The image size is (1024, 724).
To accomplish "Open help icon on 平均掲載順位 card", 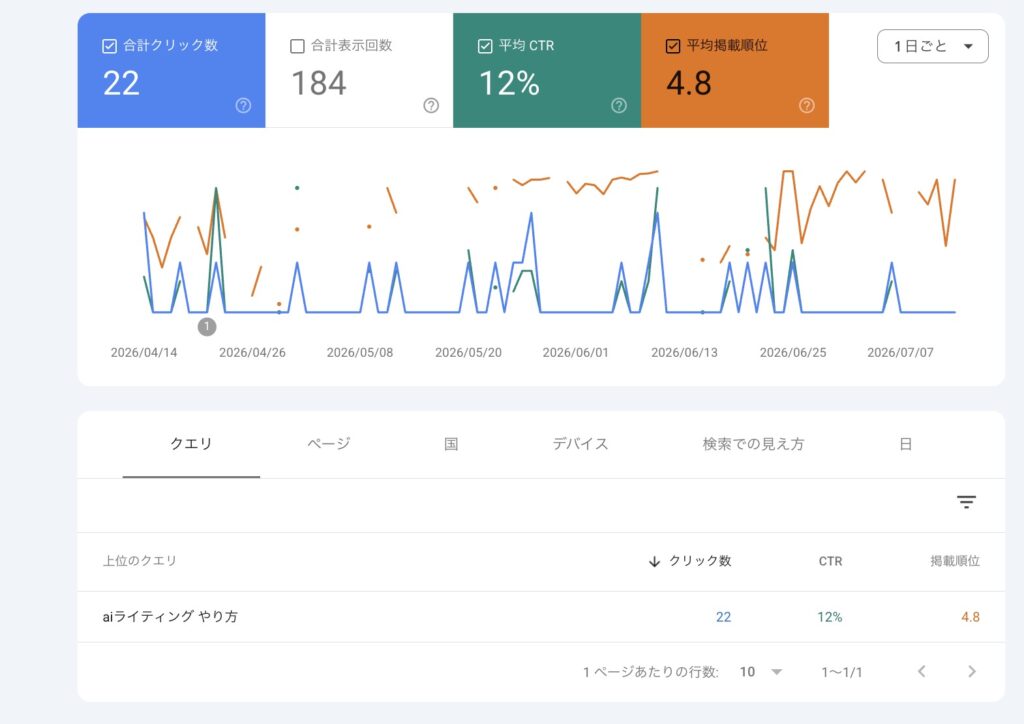I will tap(807, 106).
